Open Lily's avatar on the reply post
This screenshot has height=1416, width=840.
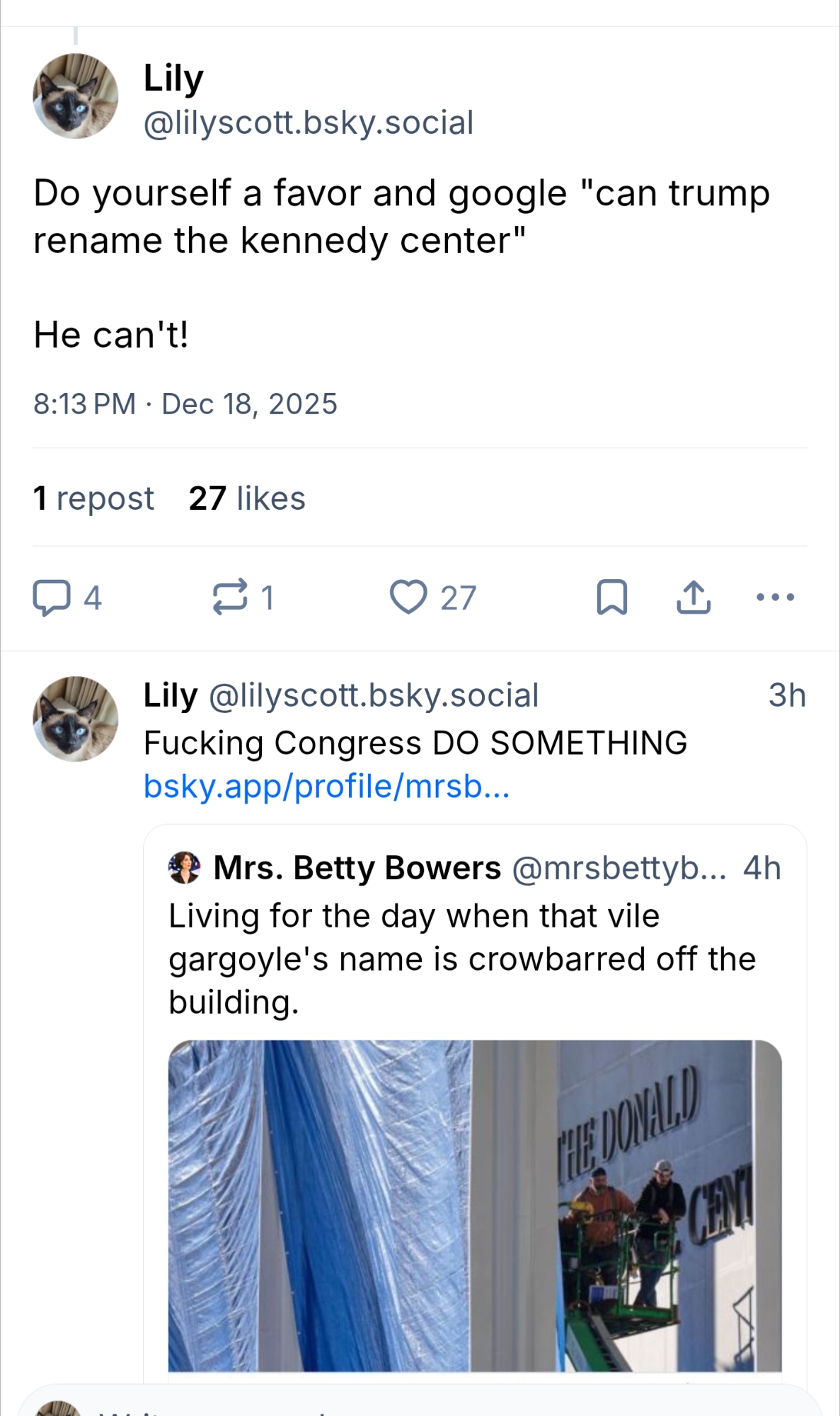pos(75,719)
